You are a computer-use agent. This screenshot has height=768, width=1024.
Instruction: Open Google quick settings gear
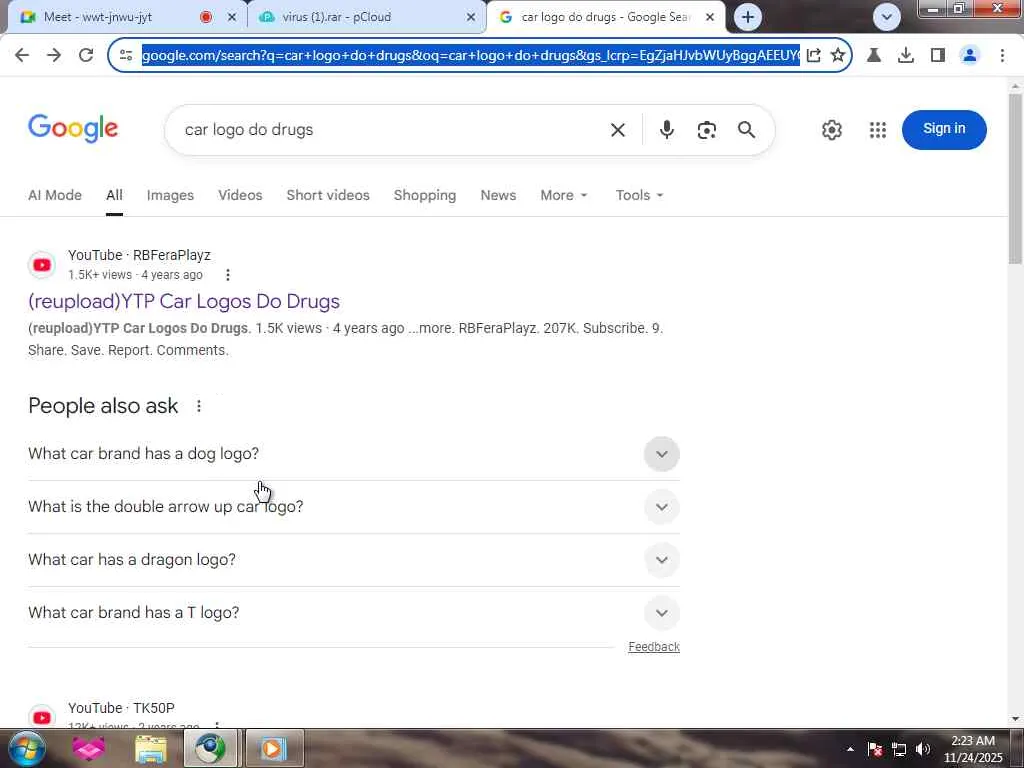[x=831, y=130]
